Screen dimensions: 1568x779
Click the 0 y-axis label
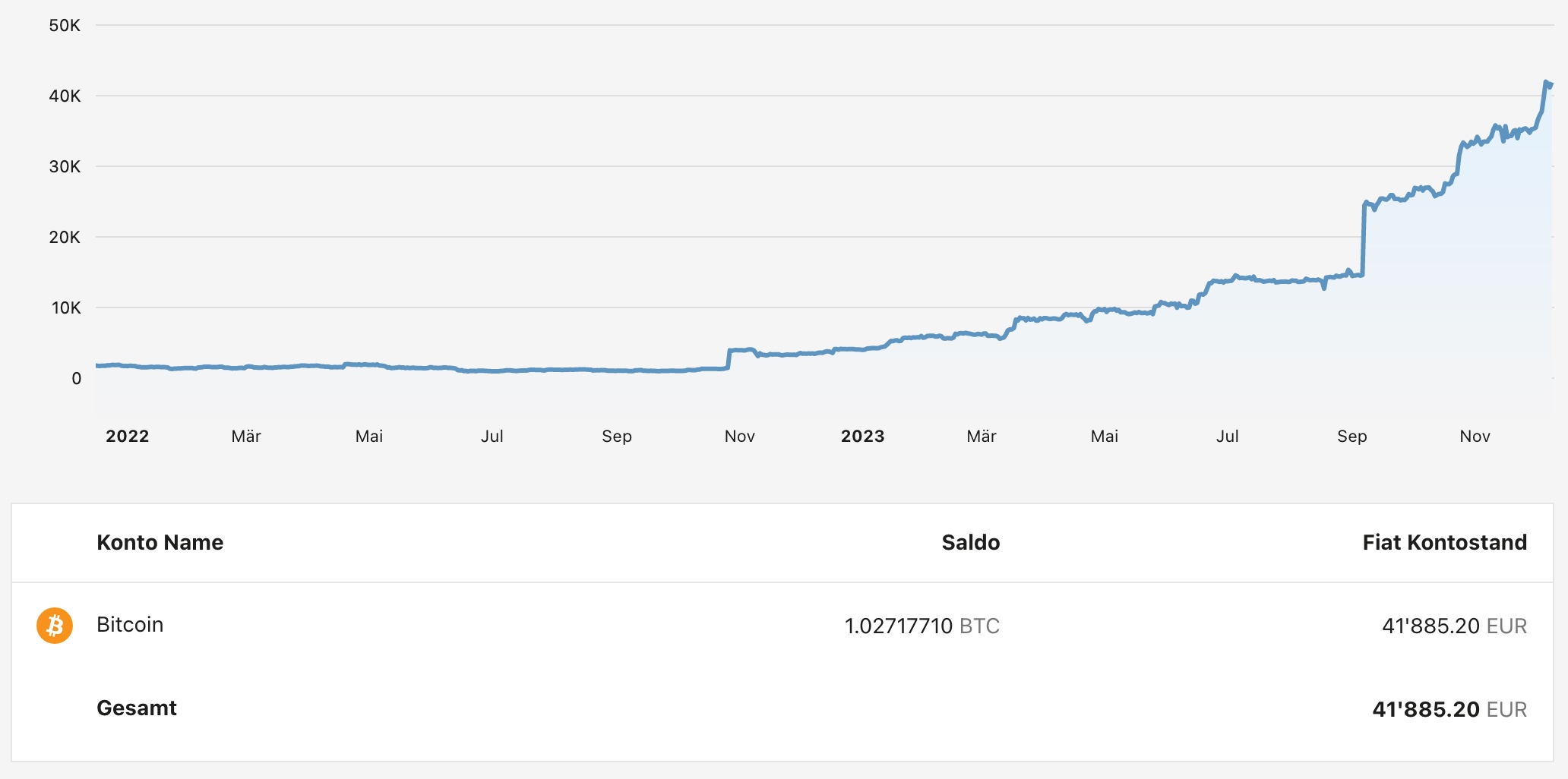[x=76, y=379]
